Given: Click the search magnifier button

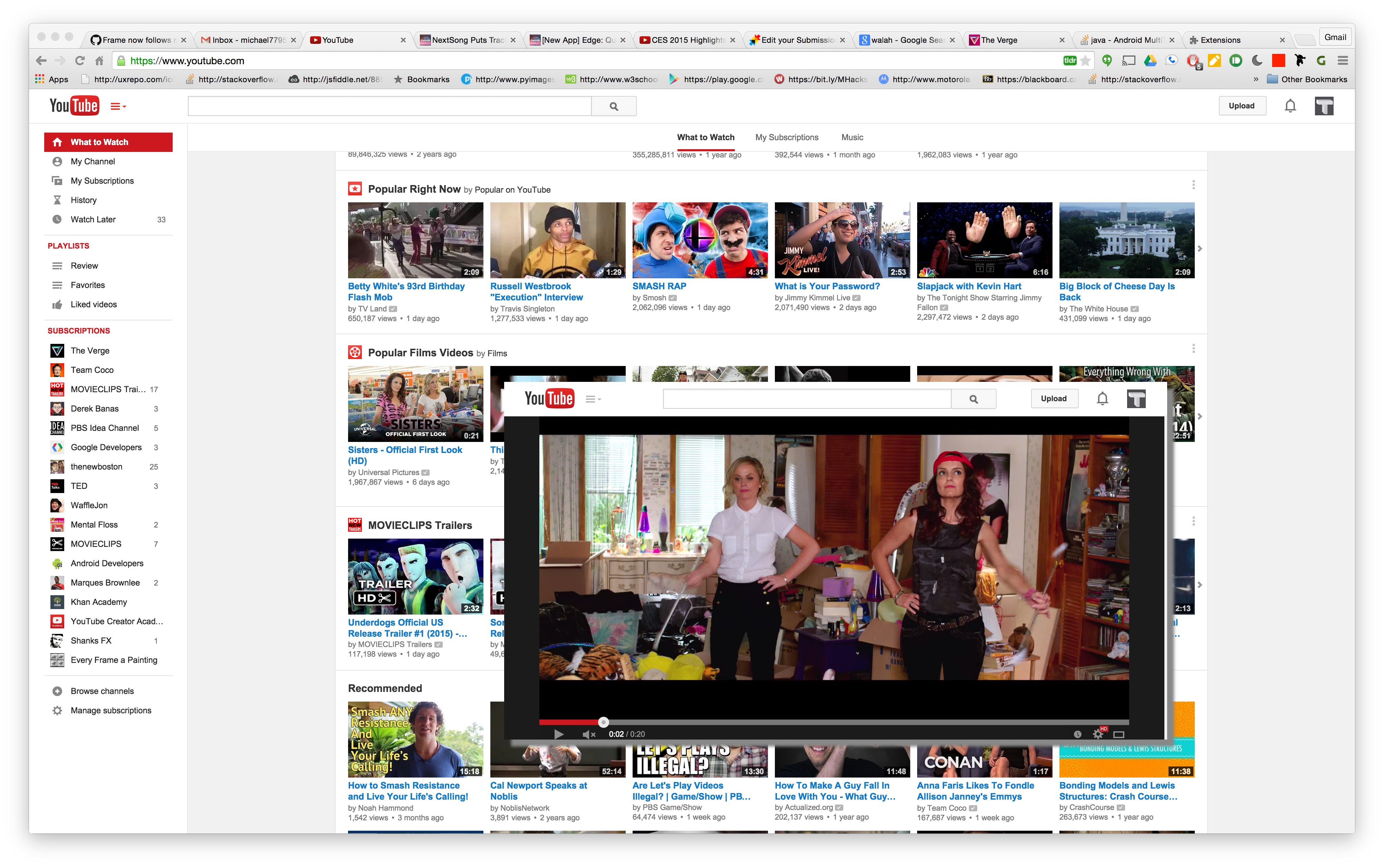Looking at the screenshot, I should pos(614,106).
